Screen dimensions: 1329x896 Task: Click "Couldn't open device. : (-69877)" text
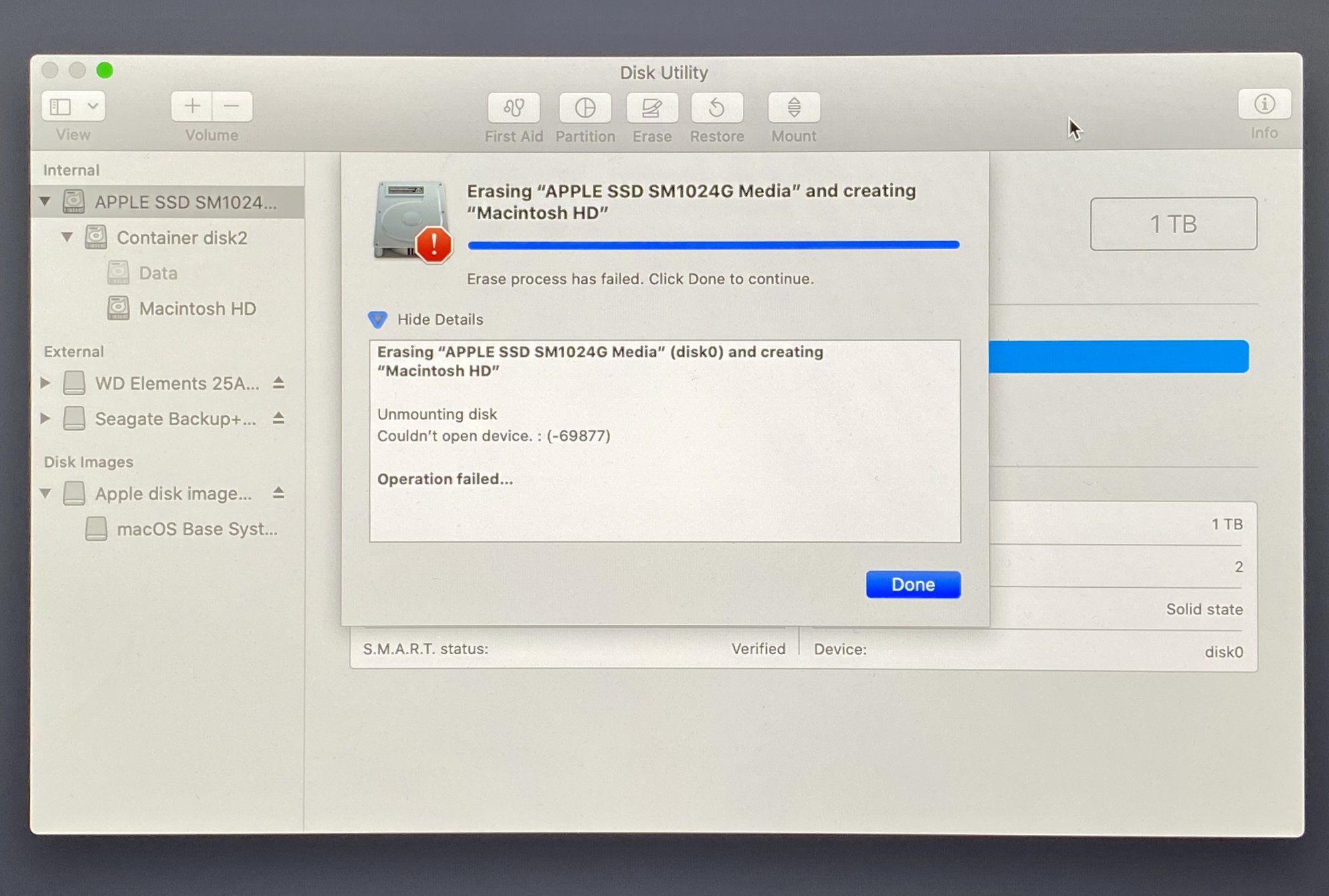coord(494,436)
